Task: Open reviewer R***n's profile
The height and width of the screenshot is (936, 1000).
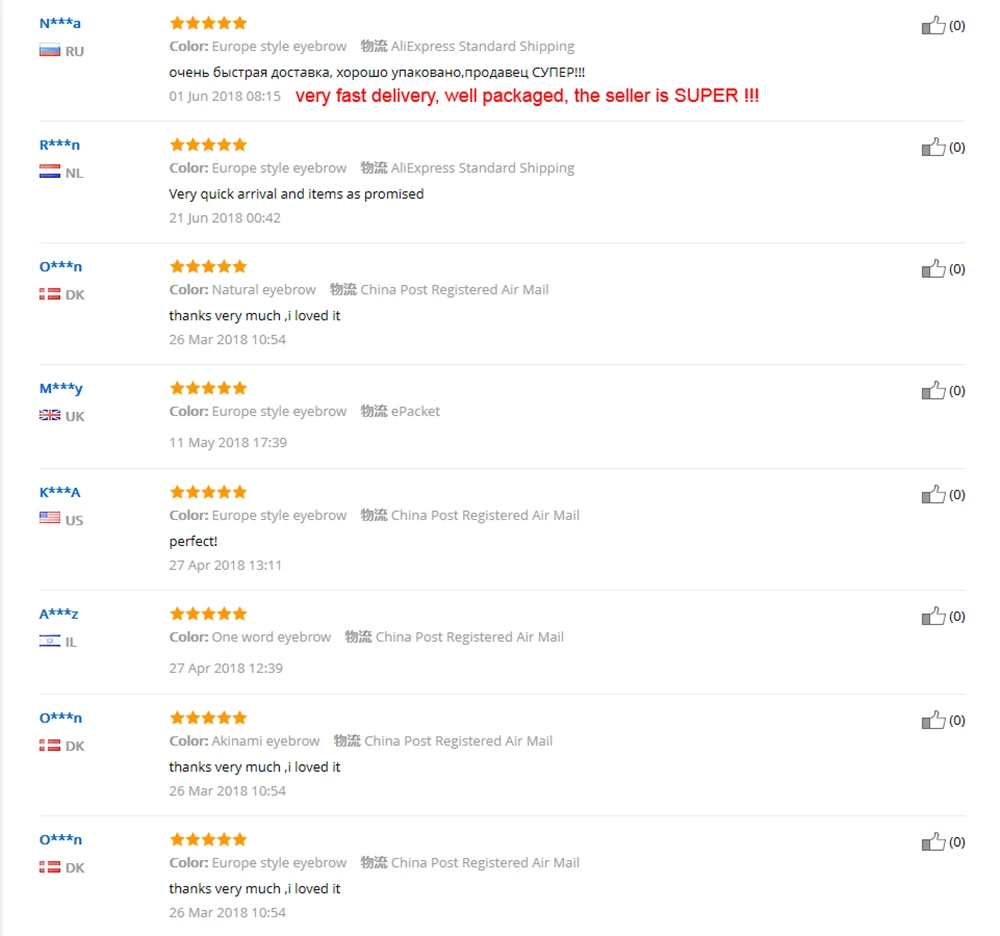Action: 59,145
